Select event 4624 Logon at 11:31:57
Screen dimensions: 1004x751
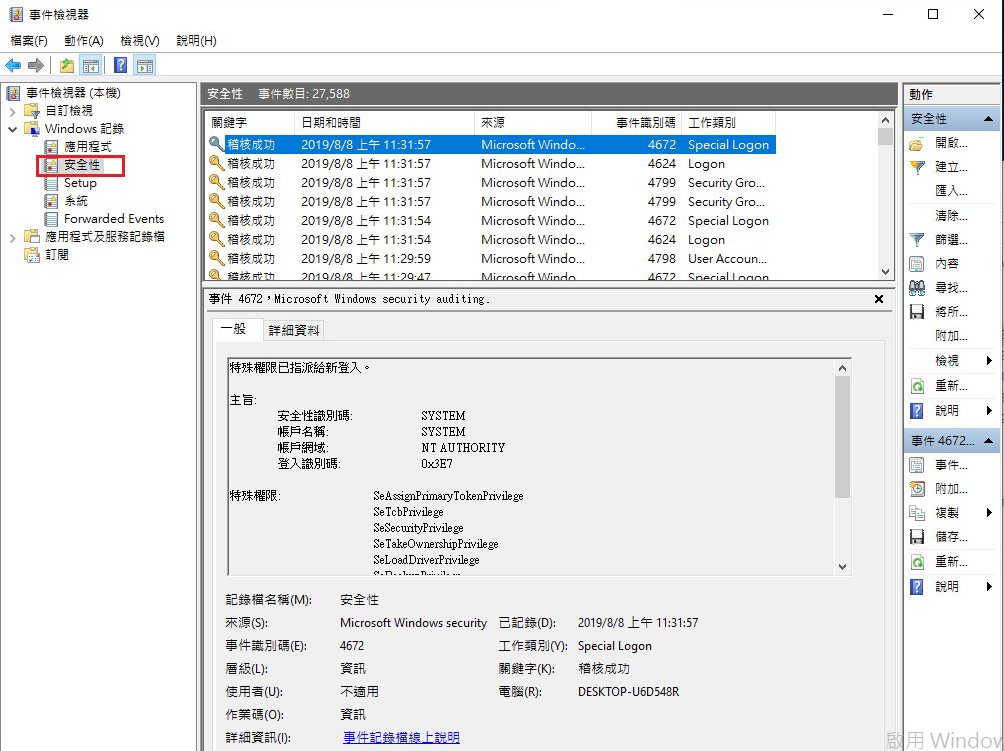(x=490, y=164)
